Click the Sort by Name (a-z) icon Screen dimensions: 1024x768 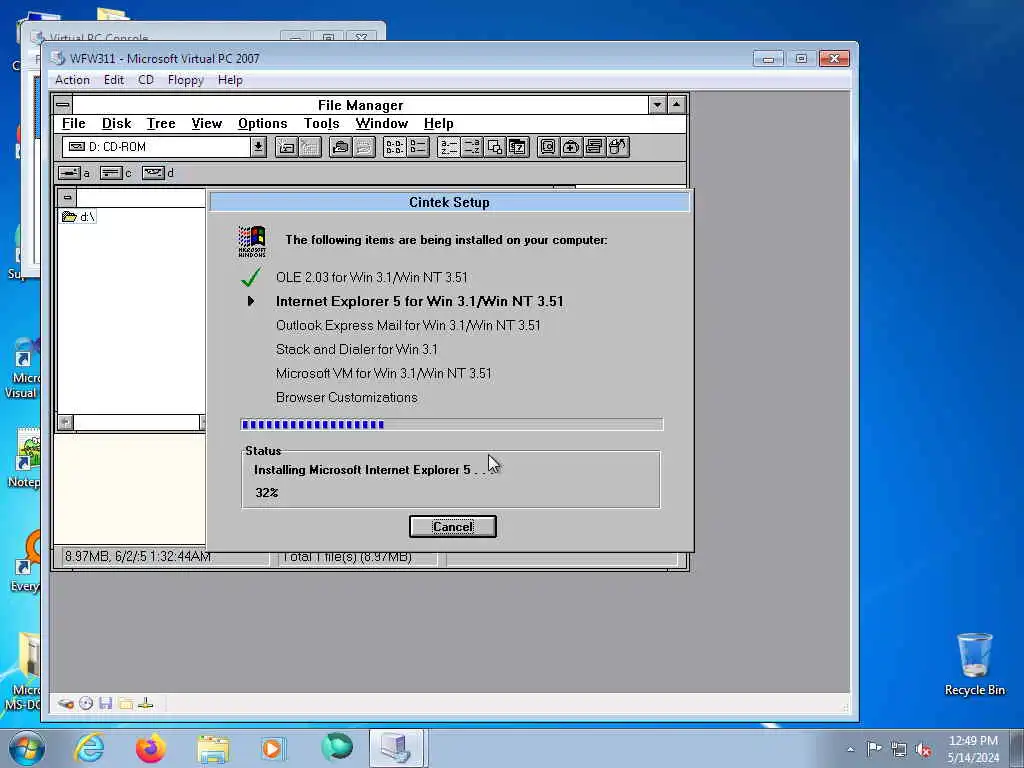coord(449,147)
